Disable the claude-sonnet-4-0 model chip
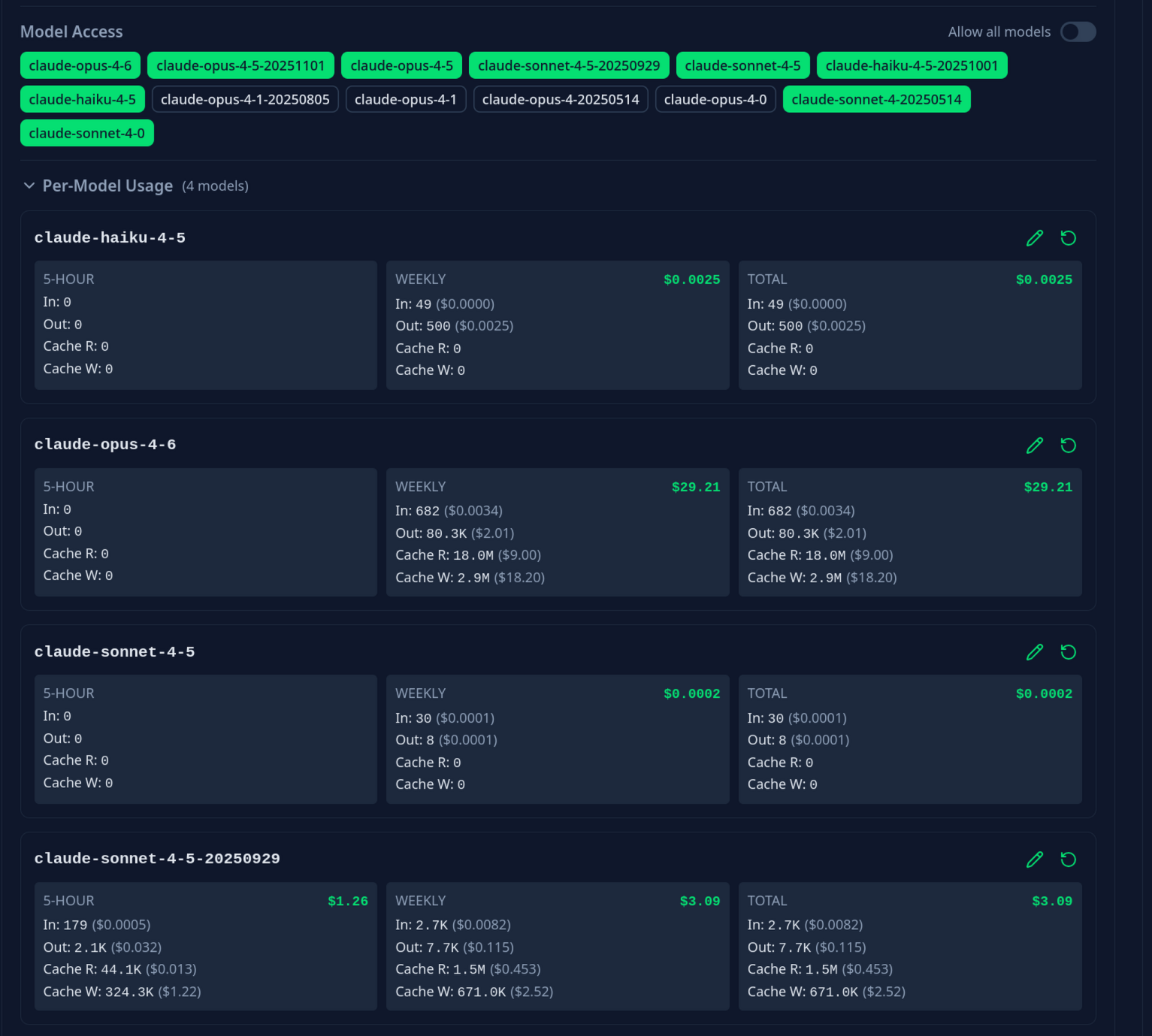Viewport: 1152px width, 1036px height. (87, 133)
